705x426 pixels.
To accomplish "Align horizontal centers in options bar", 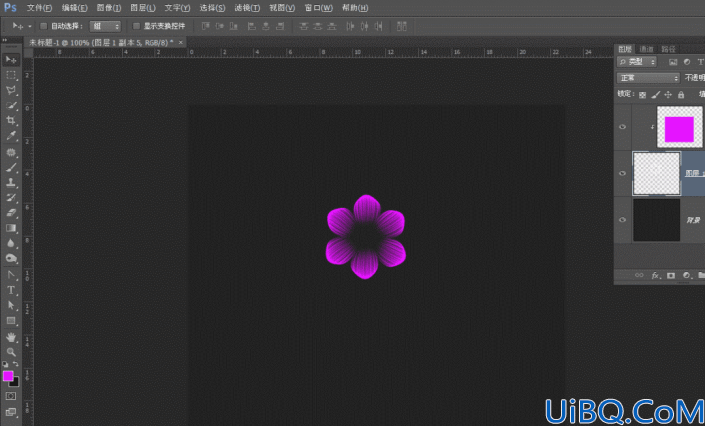I will 266,26.
